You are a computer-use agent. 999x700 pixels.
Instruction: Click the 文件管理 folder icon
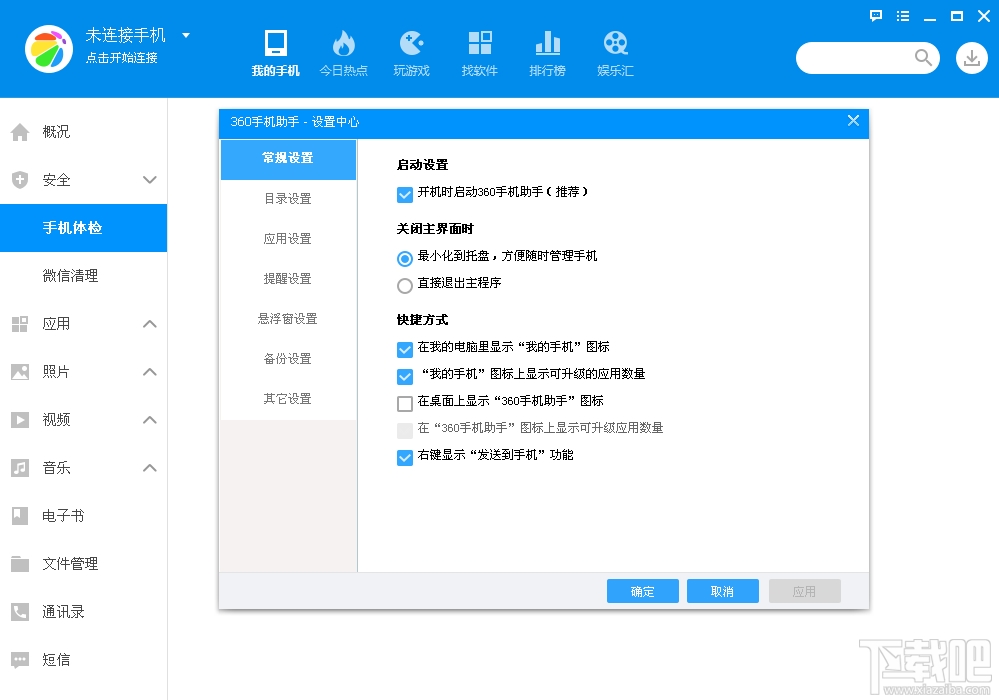(x=20, y=564)
